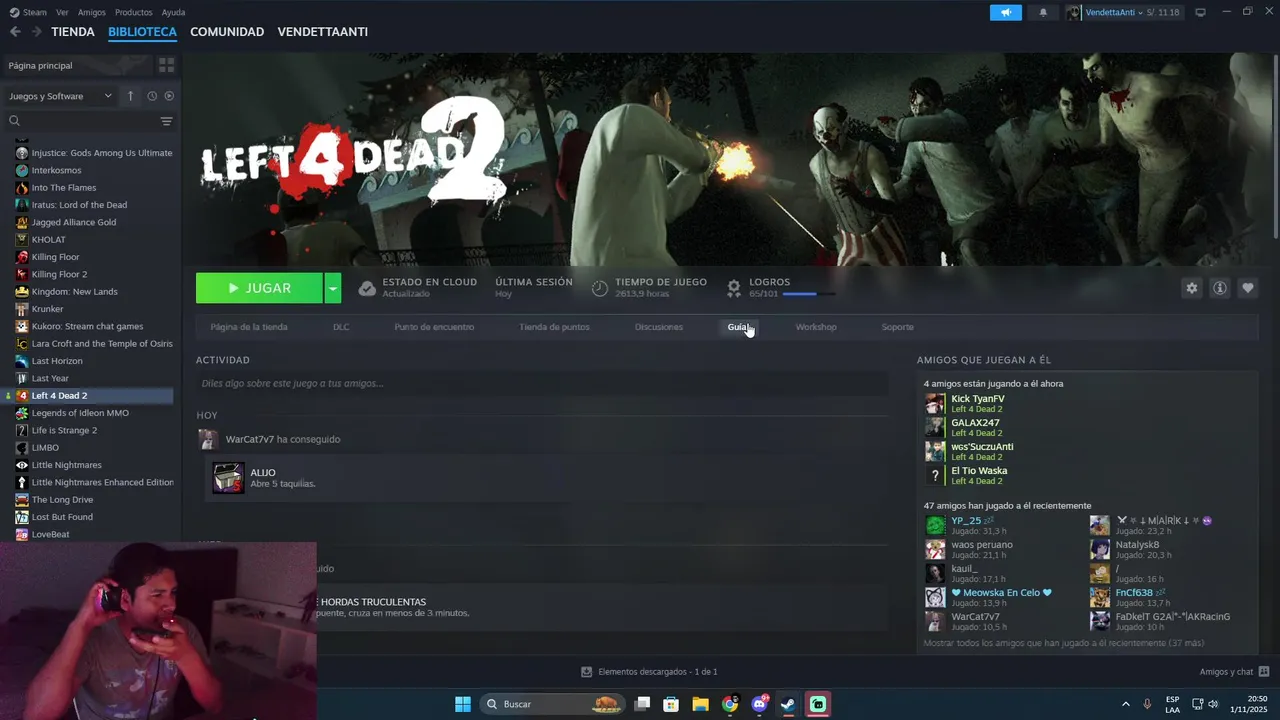The image size is (1280, 720).
Task: Click the Steam taskbar icon
Action: tap(788, 704)
